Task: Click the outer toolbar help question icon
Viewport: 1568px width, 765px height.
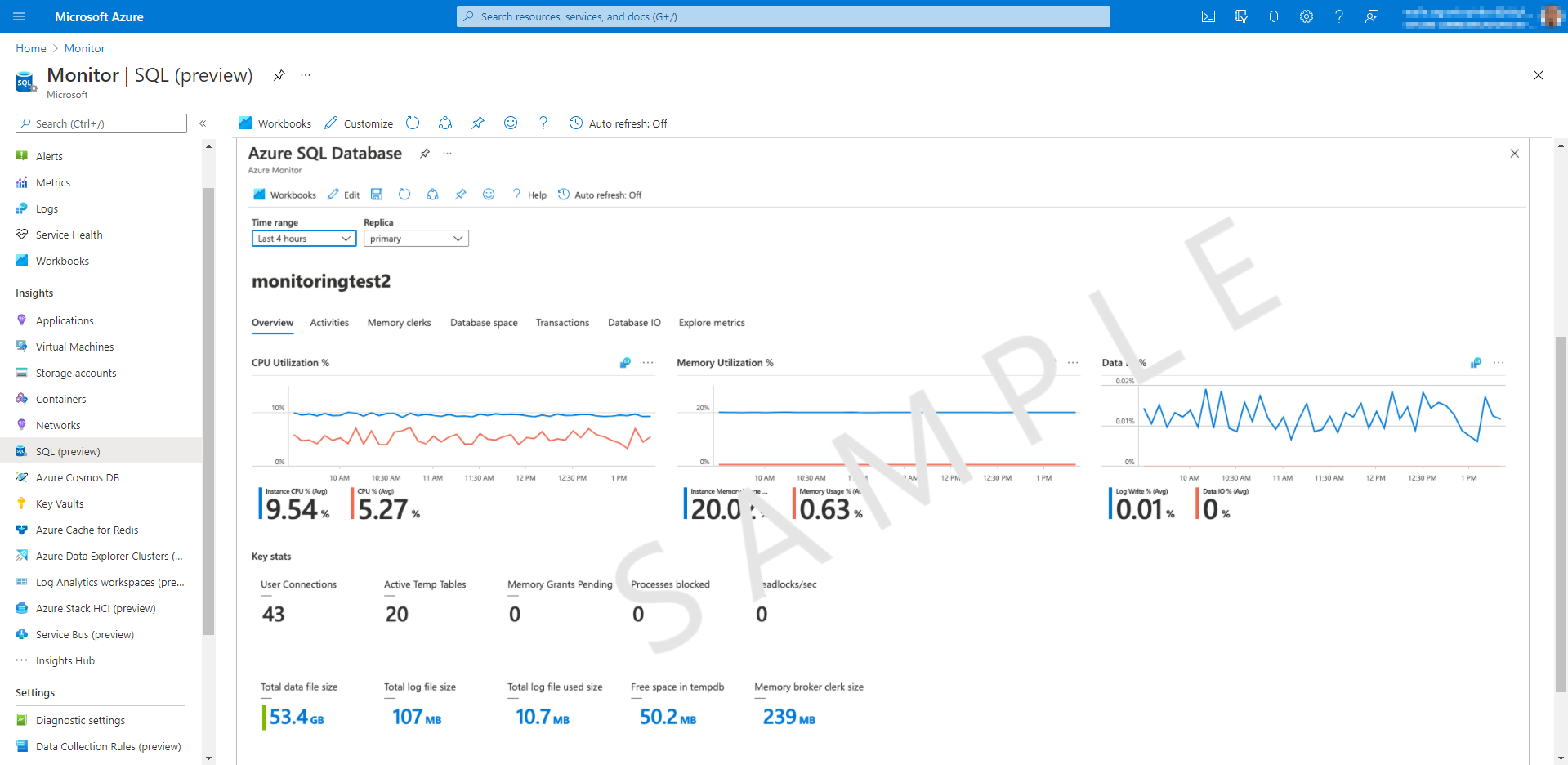Action: (543, 123)
